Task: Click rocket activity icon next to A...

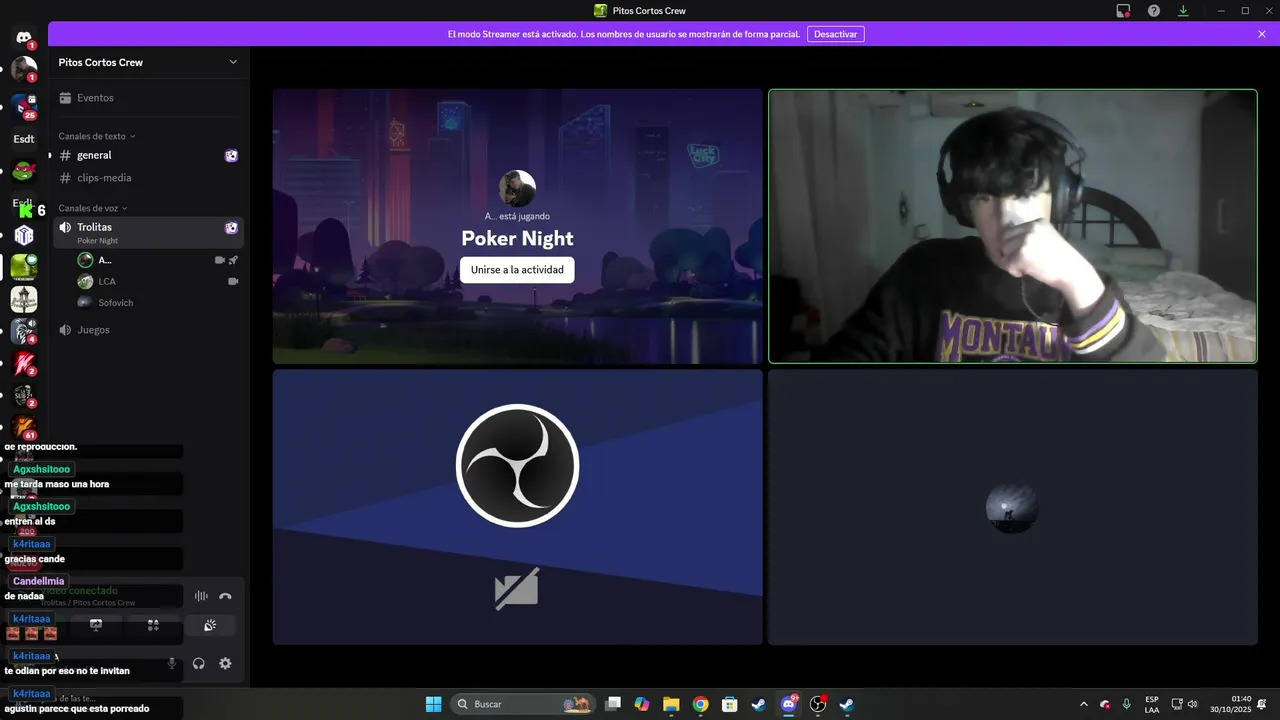Action: point(233,260)
